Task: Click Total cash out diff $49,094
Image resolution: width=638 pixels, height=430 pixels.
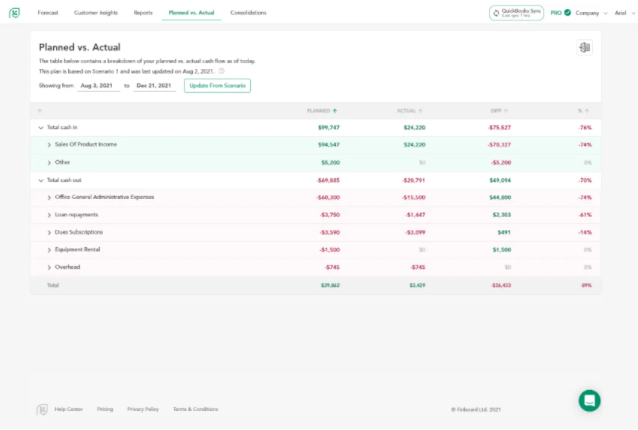Action: click(500, 180)
